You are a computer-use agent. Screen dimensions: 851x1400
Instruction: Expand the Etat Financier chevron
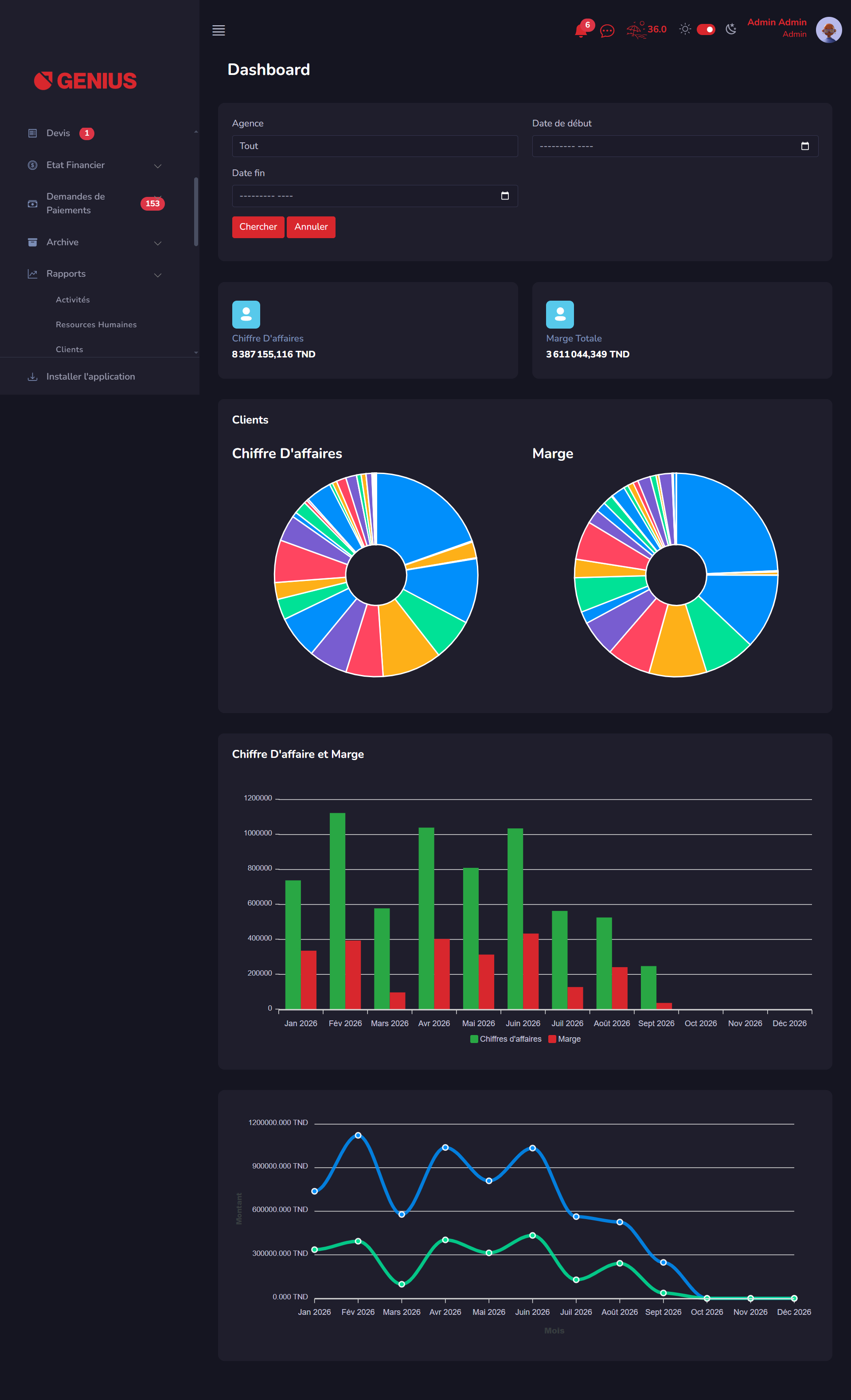point(158,166)
